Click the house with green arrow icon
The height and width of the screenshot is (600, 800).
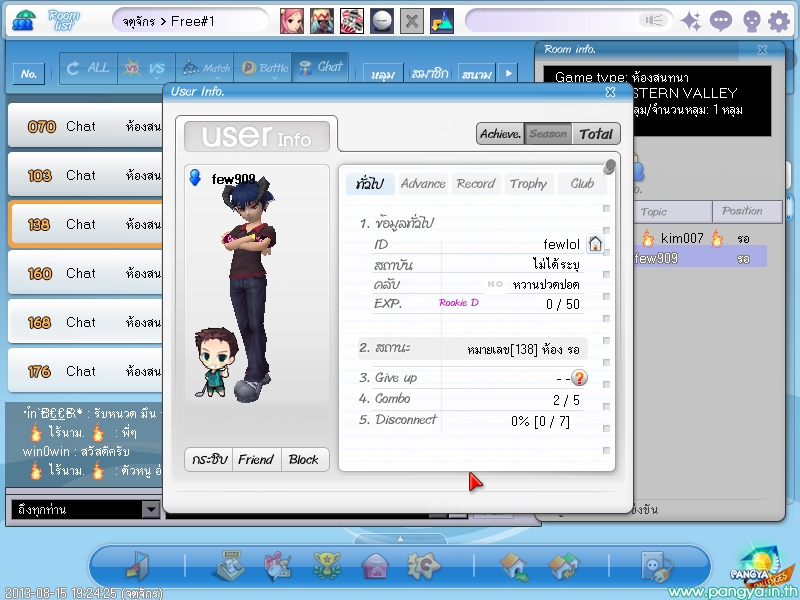pyautogui.click(x=514, y=567)
